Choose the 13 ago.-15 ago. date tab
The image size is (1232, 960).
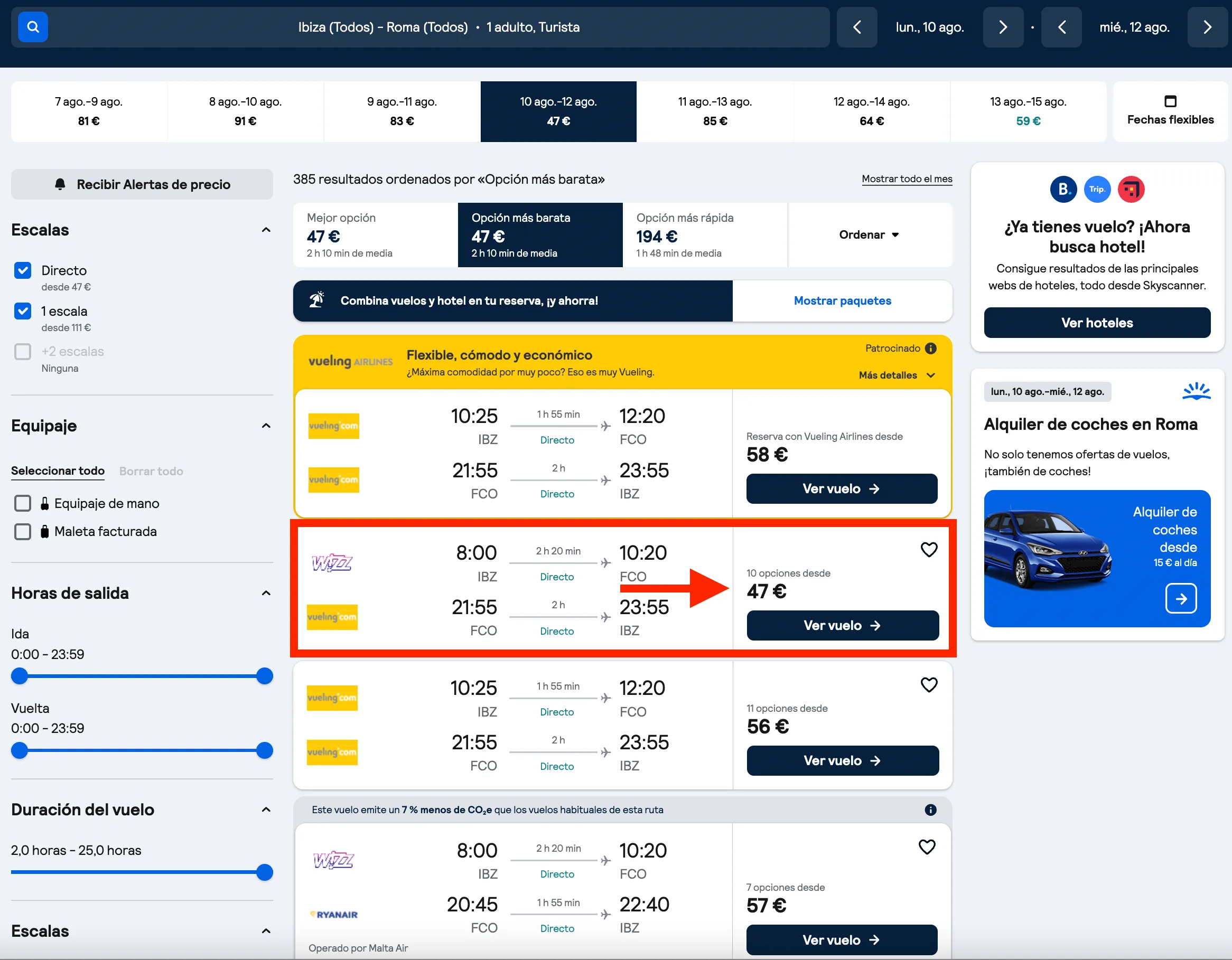click(x=1028, y=111)
